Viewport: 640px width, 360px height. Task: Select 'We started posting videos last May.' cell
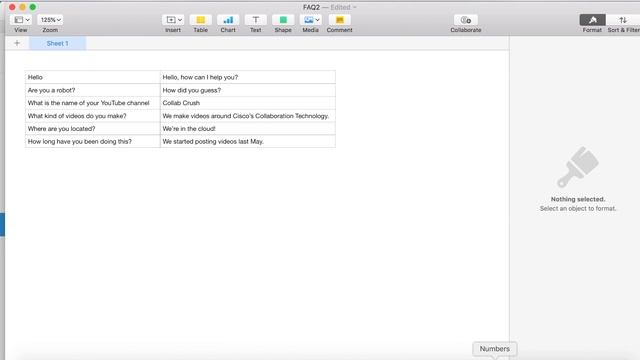[x=248, y=141]
